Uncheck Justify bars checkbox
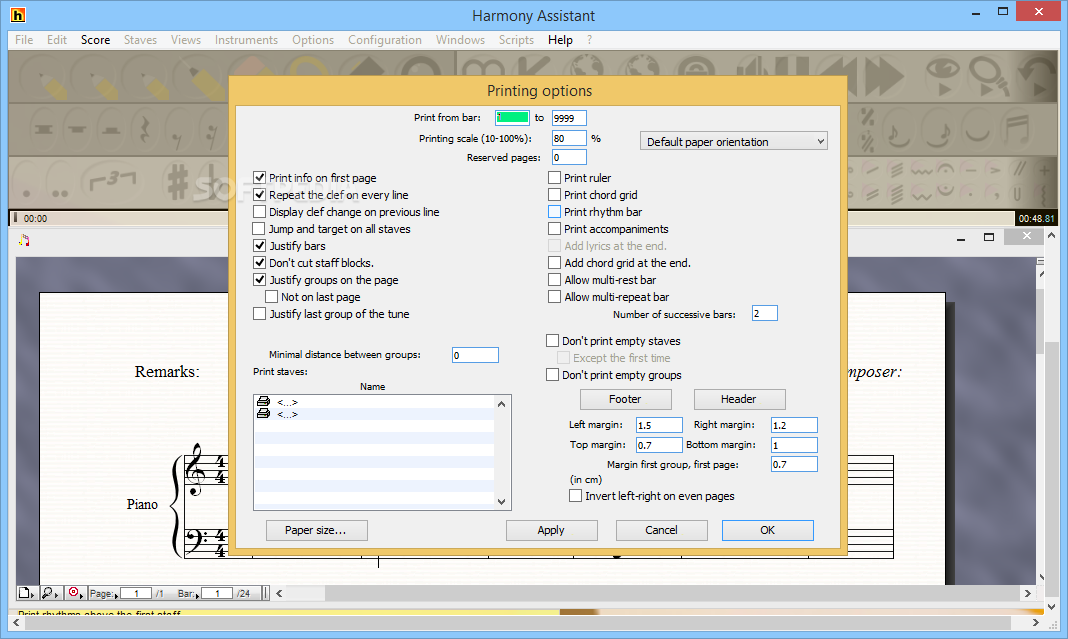Image resolution: width=1068 pixels, height=639 pixels. tap(260, 246)
